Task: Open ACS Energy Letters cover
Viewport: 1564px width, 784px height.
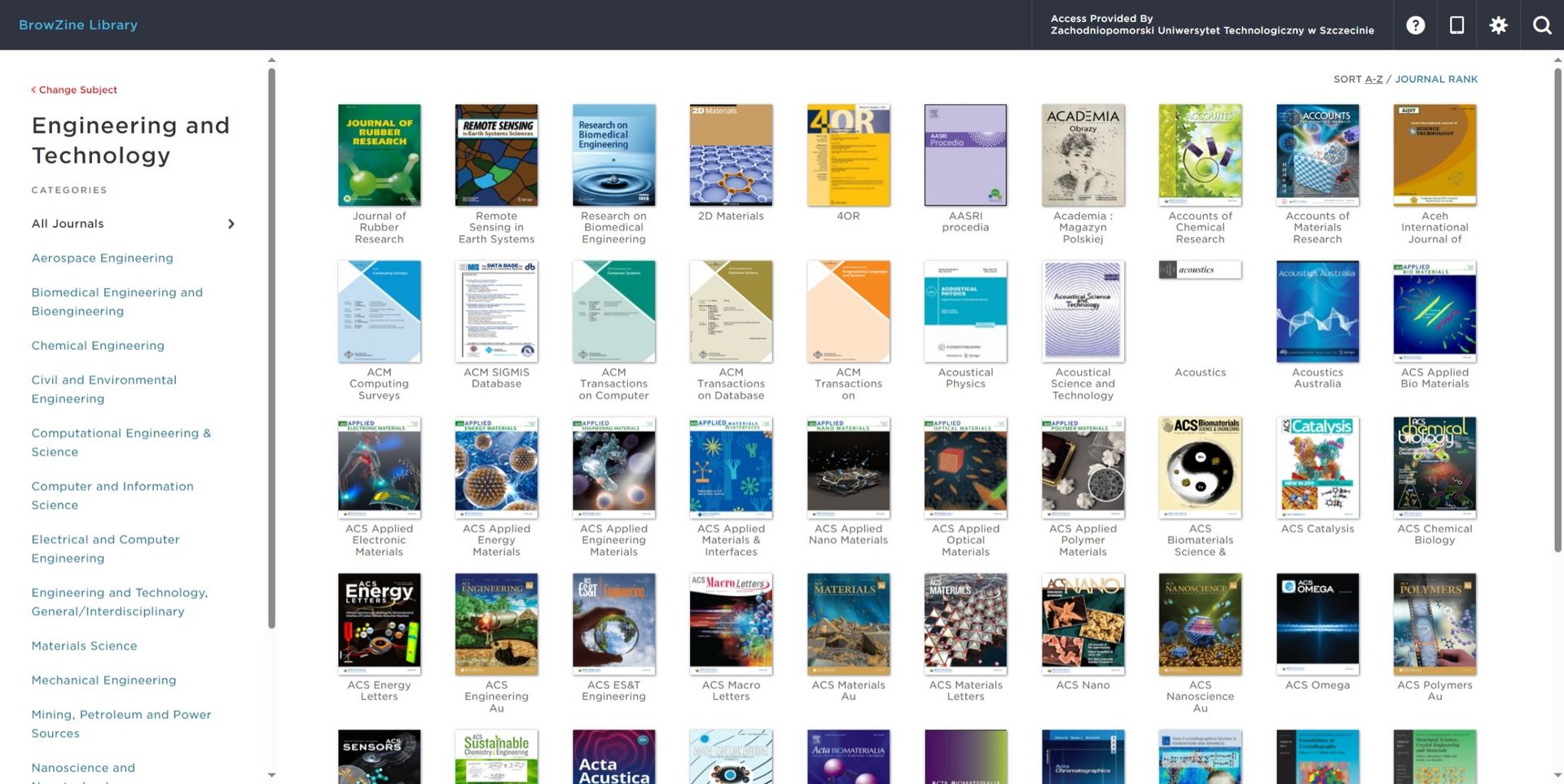Action: click(380, 624)
